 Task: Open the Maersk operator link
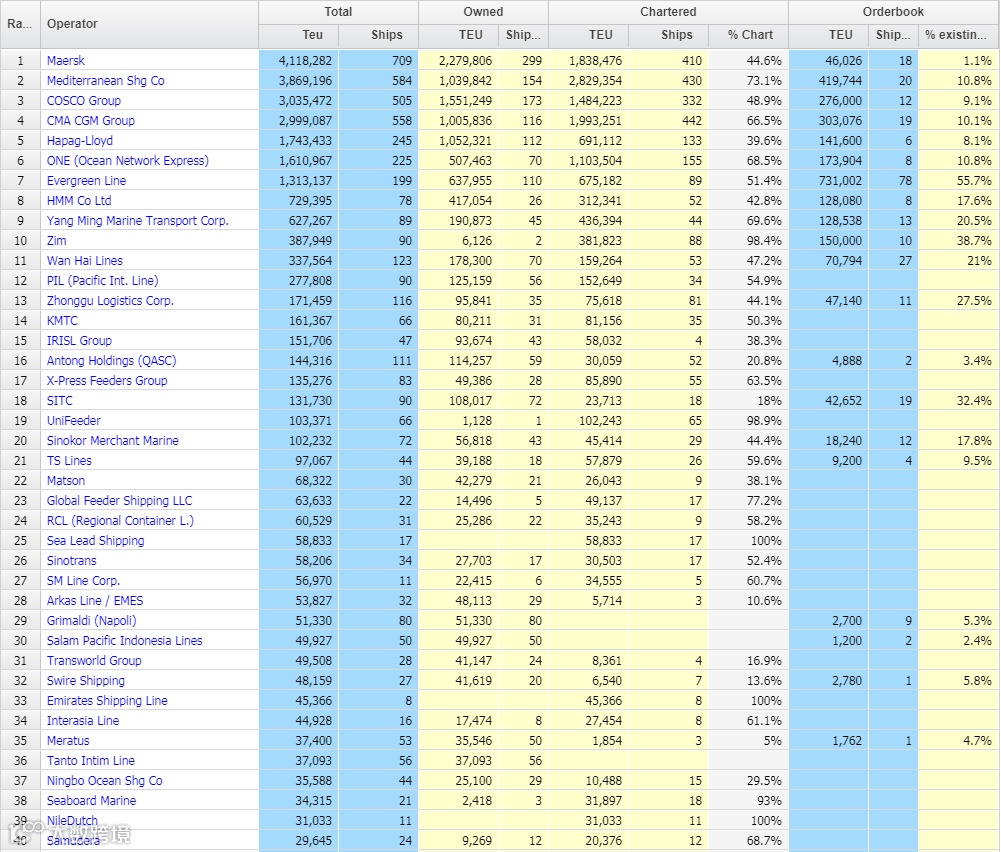coord(65,61)
